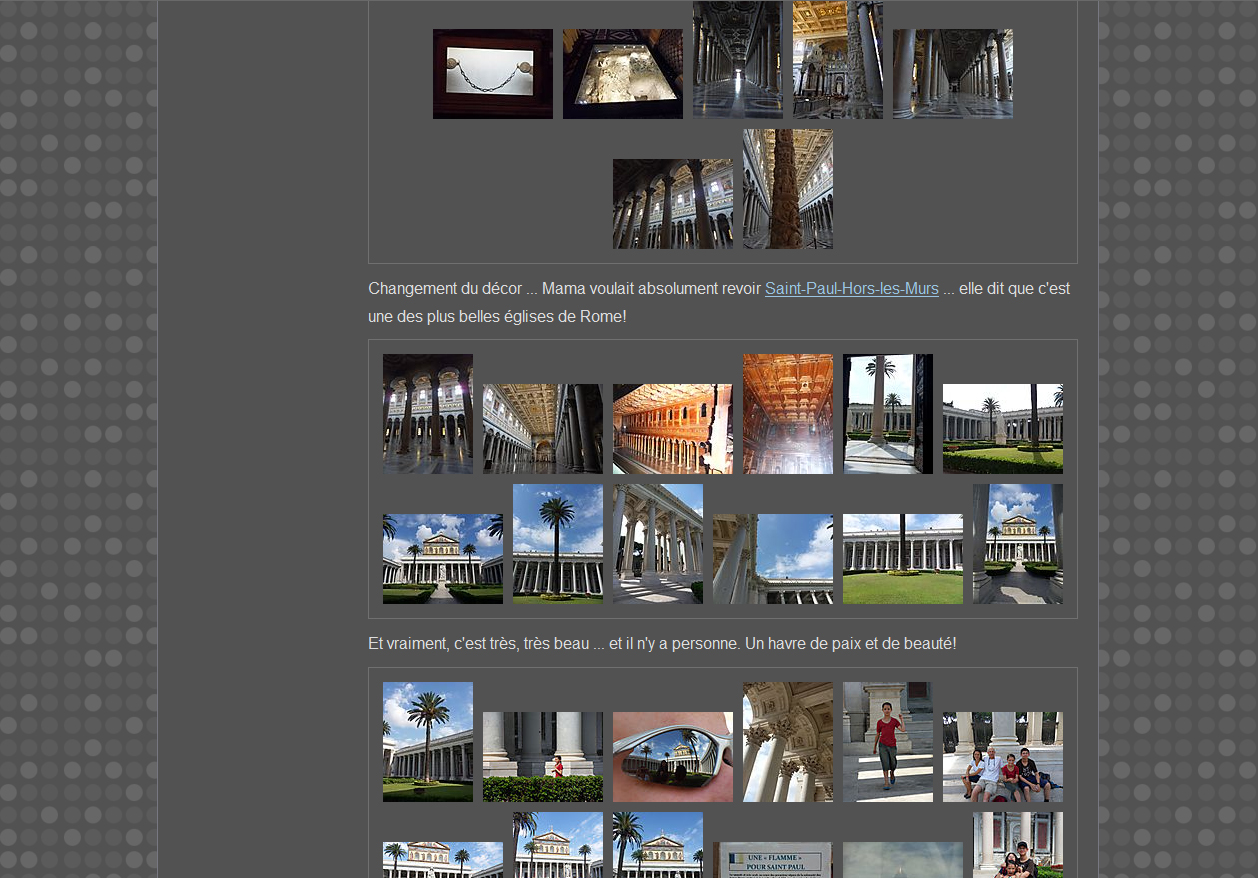
Task: Open photo of person in red on steps
Action: click(x=887, y=742)
